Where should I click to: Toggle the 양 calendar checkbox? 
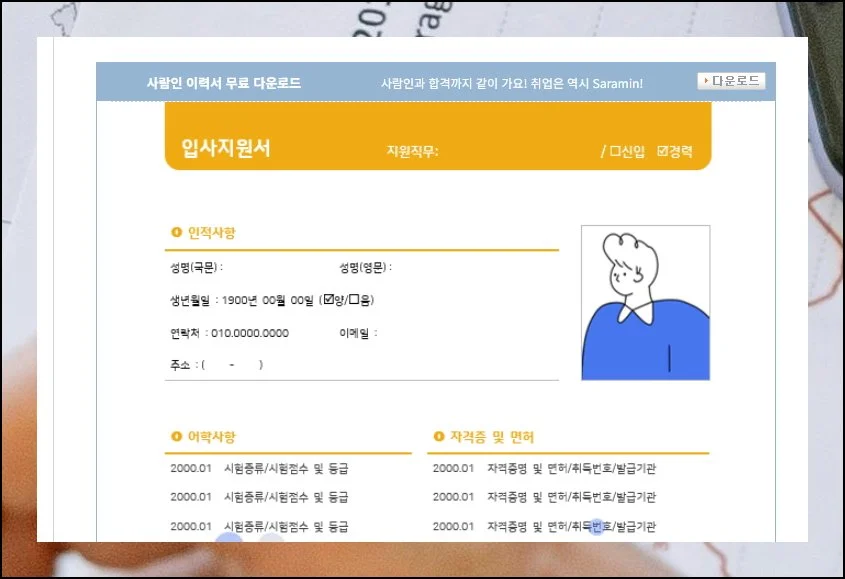pyautogui.click(x=329, y=300)
